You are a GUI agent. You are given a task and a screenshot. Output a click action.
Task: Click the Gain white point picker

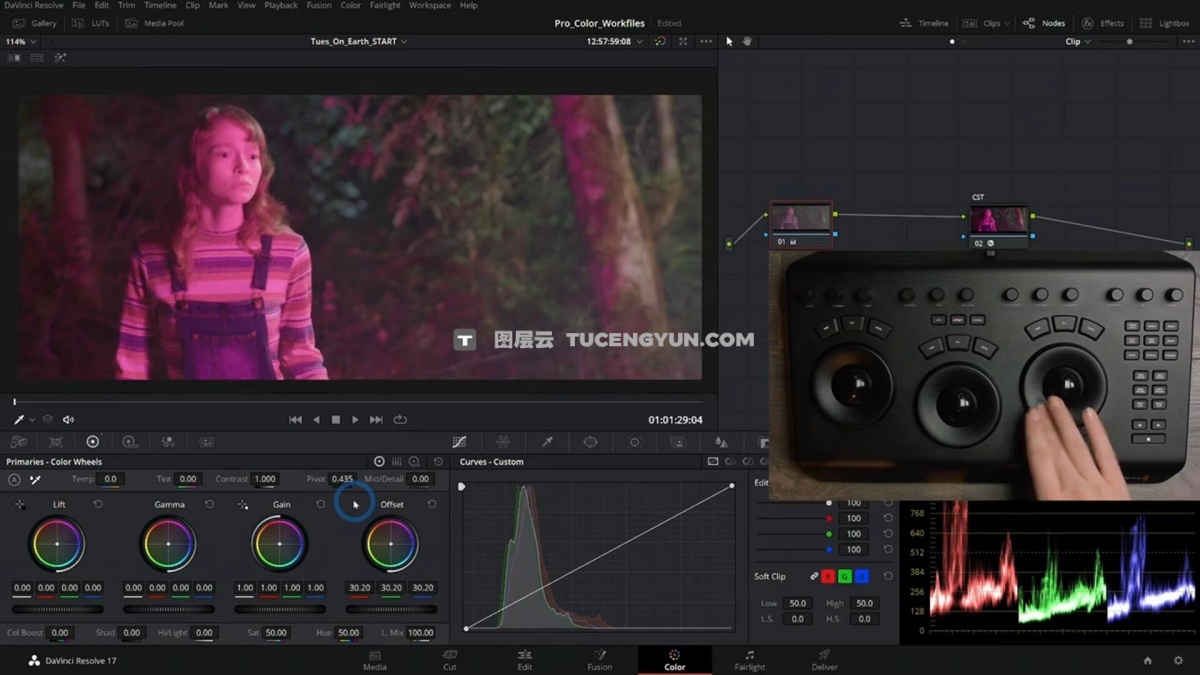pos(243,505)
